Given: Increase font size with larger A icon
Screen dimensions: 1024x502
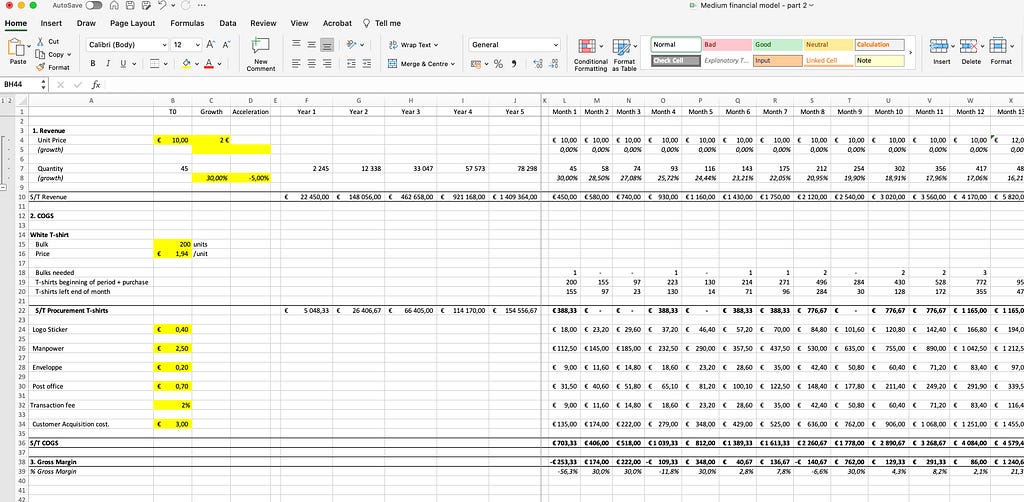Looking at the screenshot, I should click(211, 44).
